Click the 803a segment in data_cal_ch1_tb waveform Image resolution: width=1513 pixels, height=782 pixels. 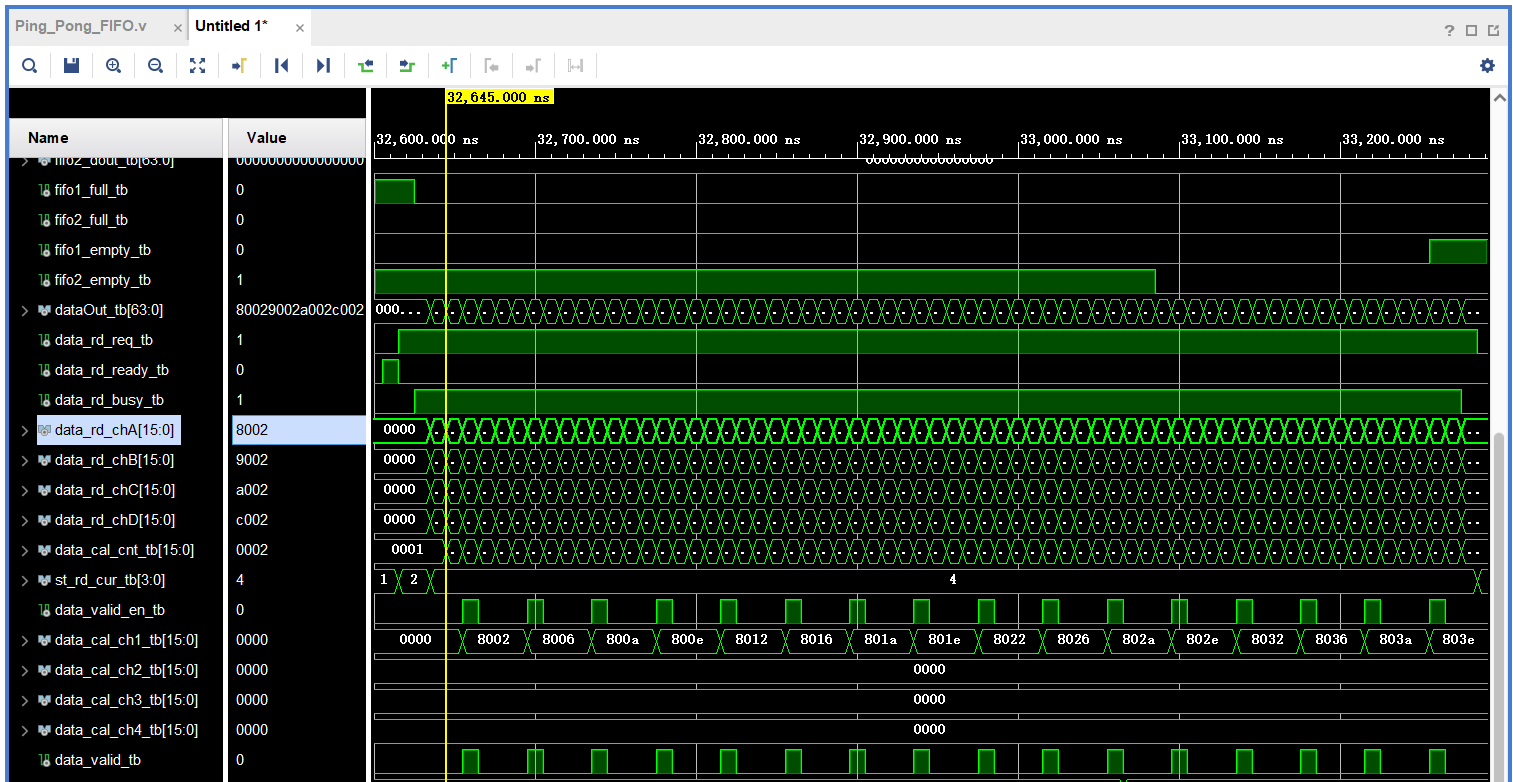(x=1395, y=640)
